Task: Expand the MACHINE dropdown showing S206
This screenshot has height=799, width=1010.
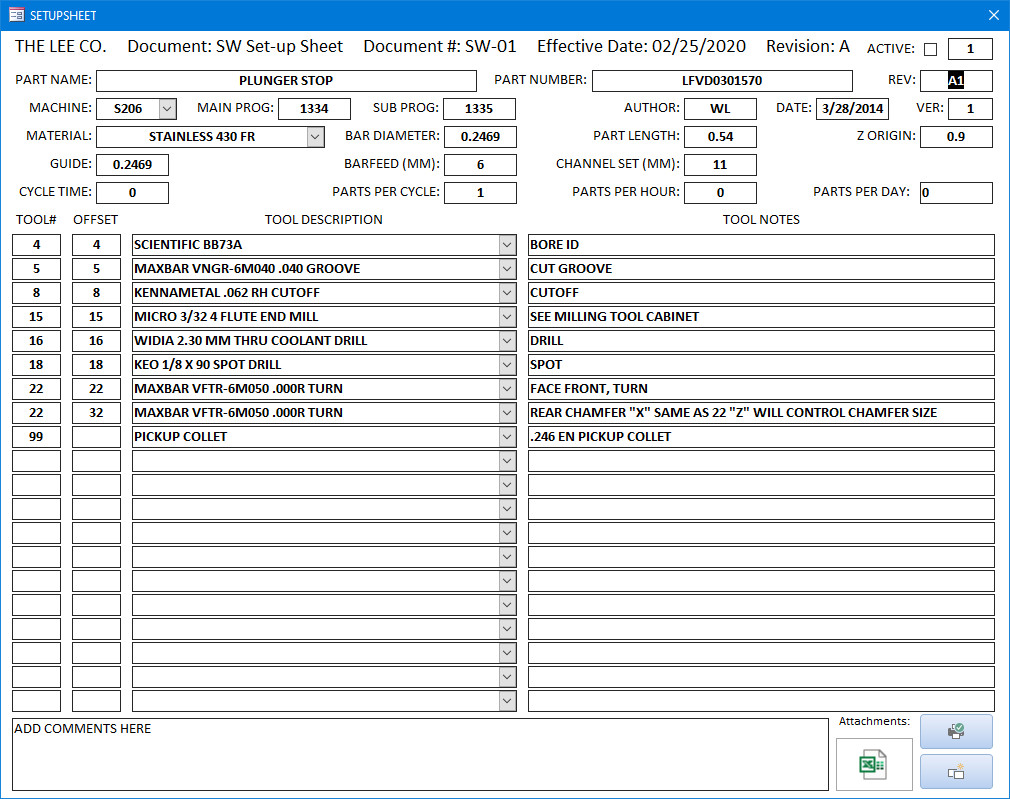Action: (167, 108)
